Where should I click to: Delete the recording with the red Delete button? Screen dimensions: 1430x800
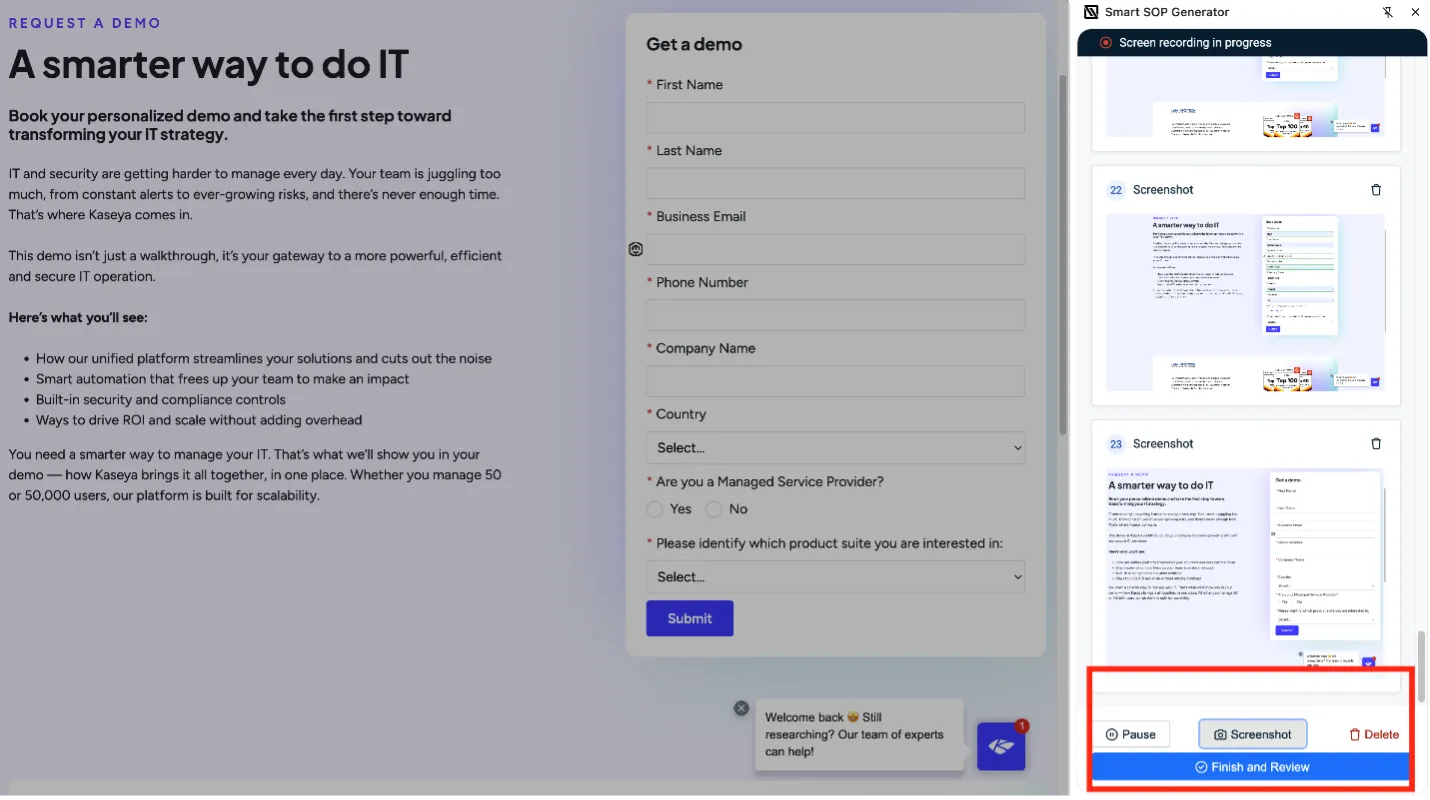point(1374,734)
